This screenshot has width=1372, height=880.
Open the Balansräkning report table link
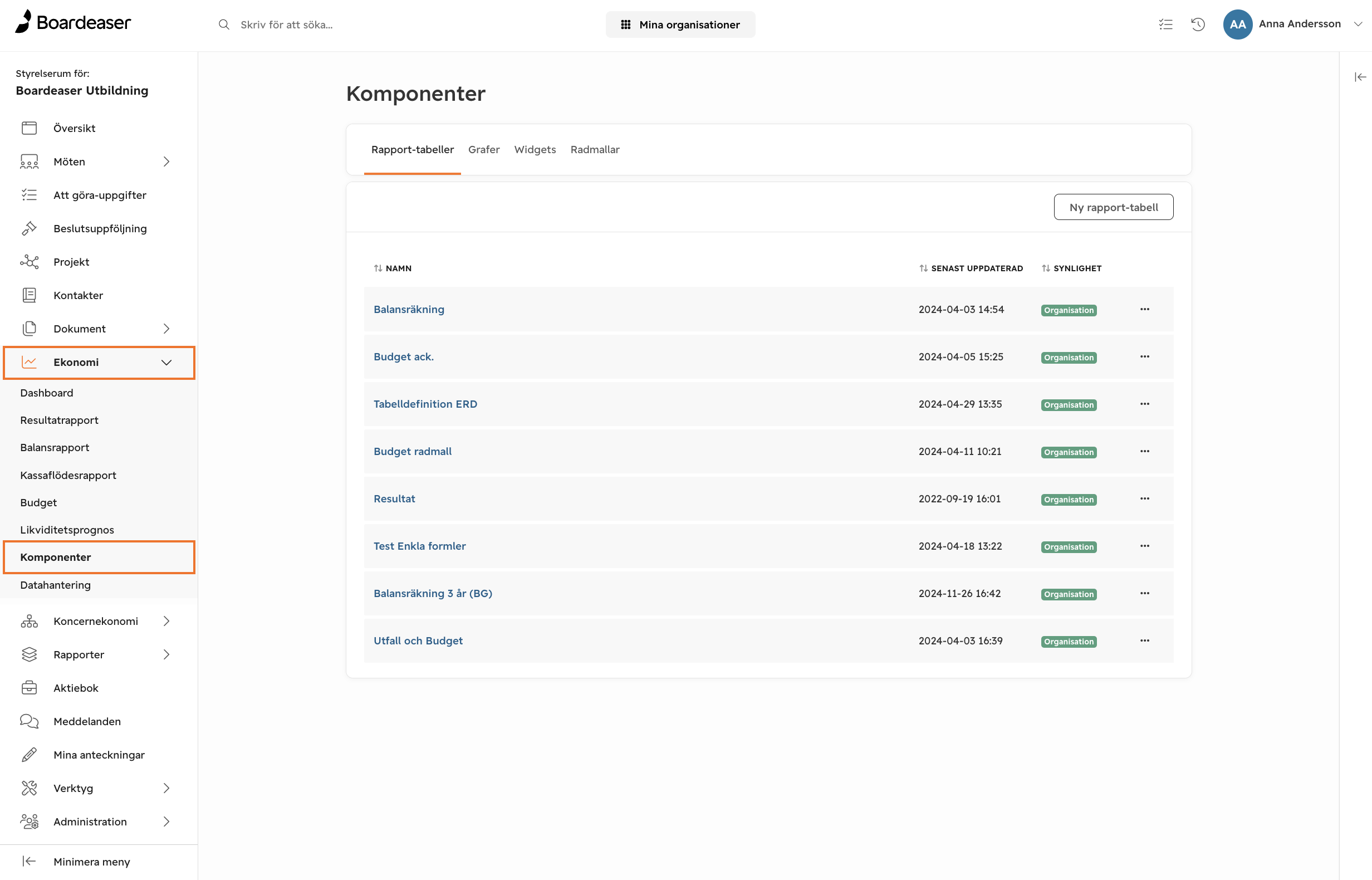[x=408, y=309]
